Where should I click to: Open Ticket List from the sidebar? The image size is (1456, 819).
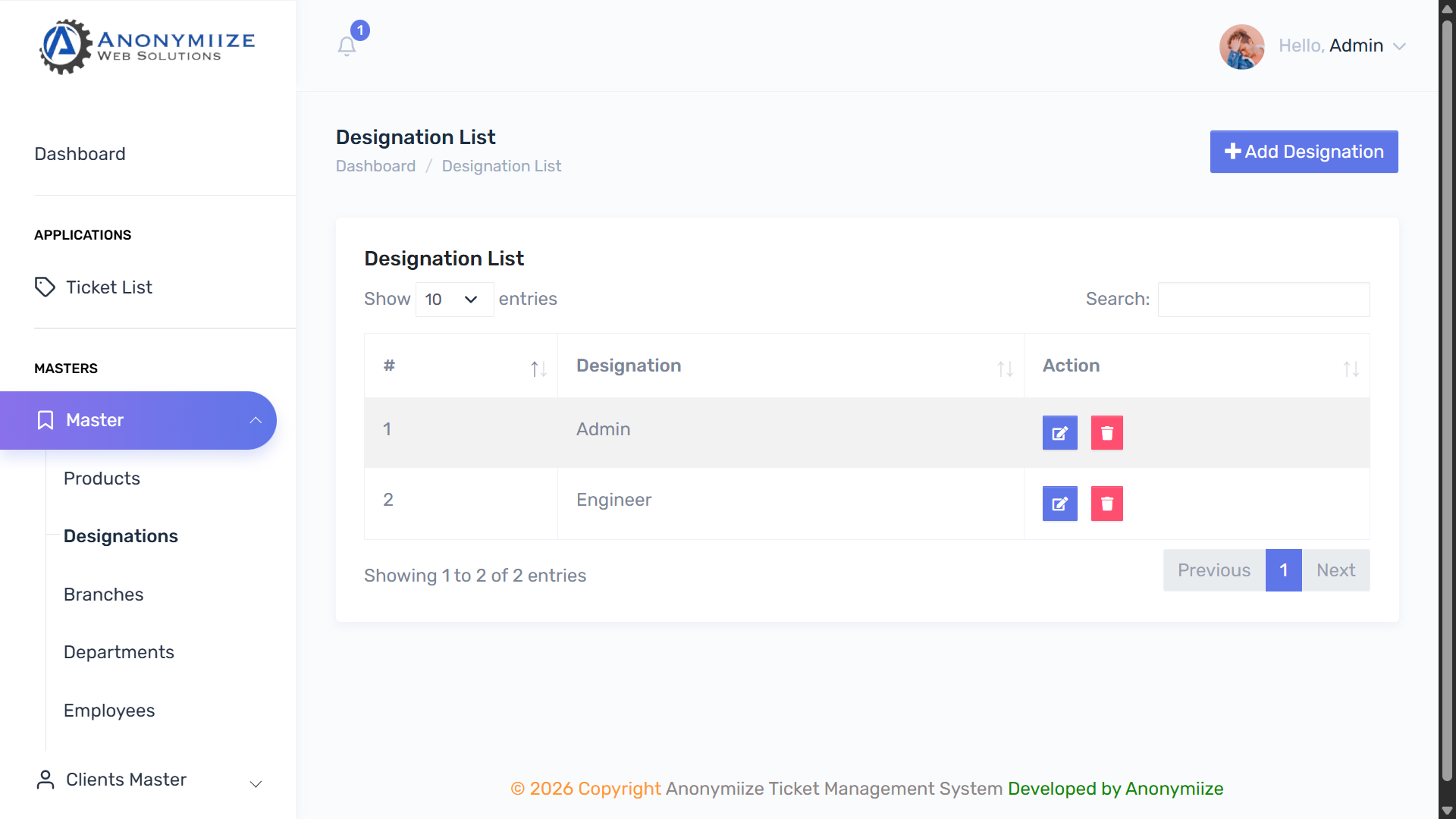(x=108, y=287)
